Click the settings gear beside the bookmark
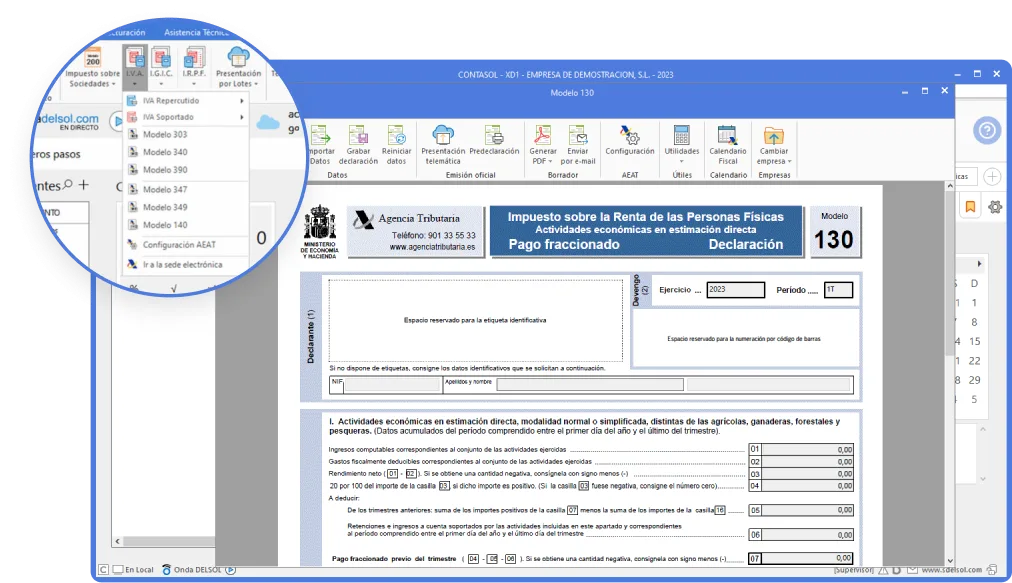 (x=995, y=207)
